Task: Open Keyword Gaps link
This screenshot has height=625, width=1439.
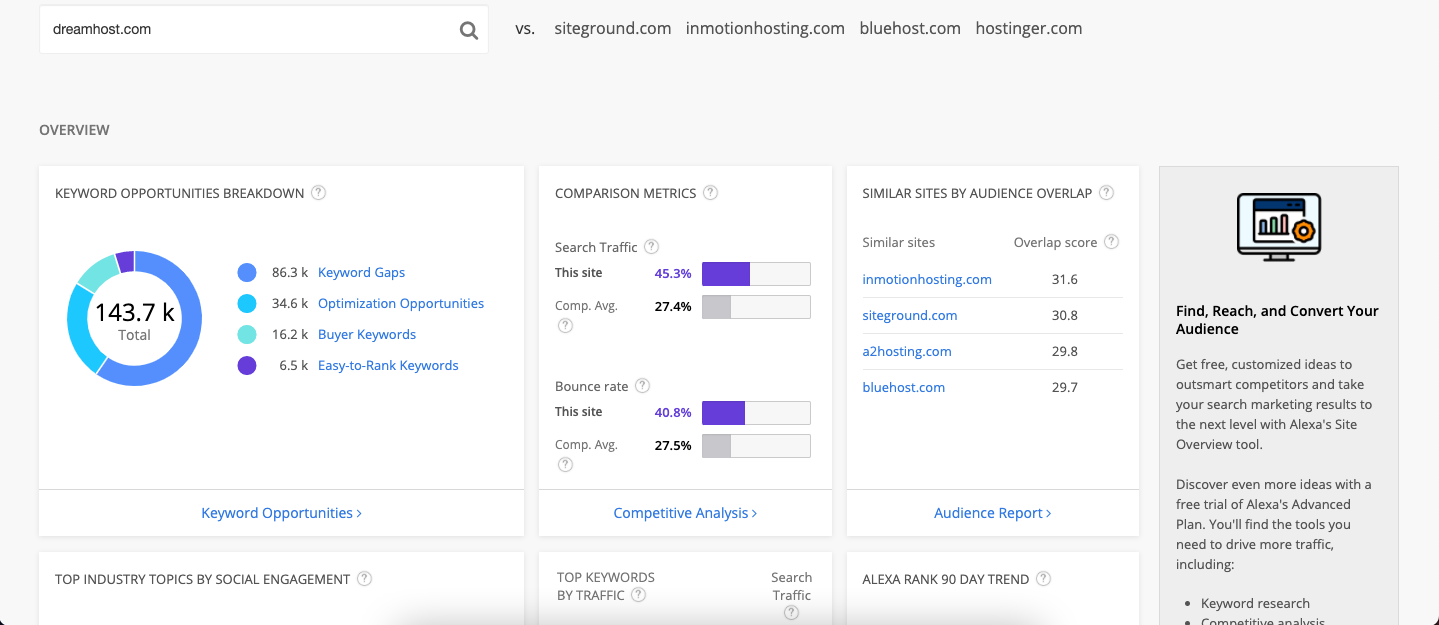Action: click(x=361, y=272)
